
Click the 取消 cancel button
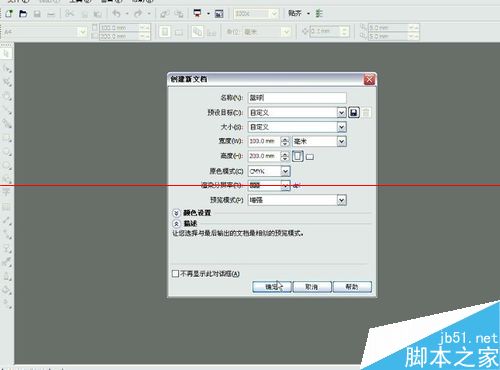(312, 287)
